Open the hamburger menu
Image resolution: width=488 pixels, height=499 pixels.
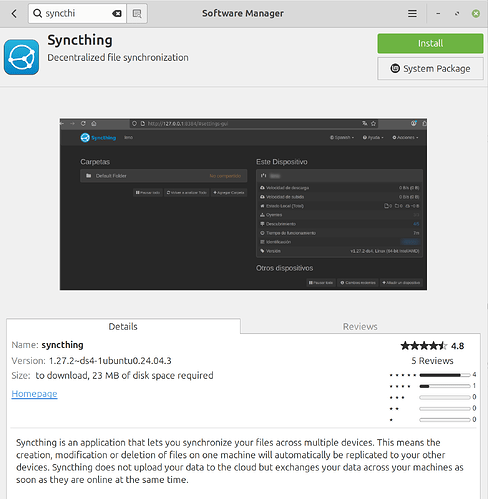[412, 13]
